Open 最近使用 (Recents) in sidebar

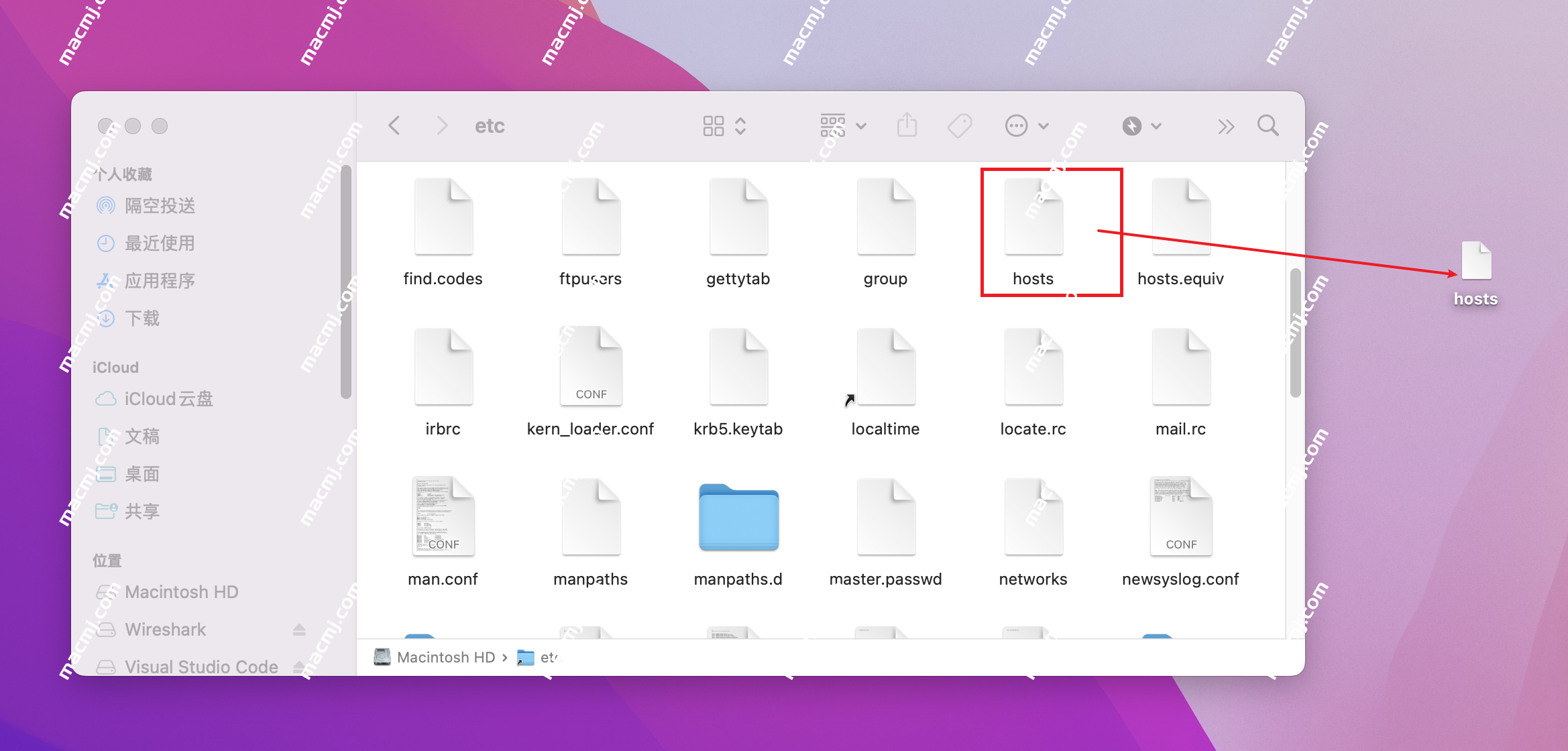146,243
